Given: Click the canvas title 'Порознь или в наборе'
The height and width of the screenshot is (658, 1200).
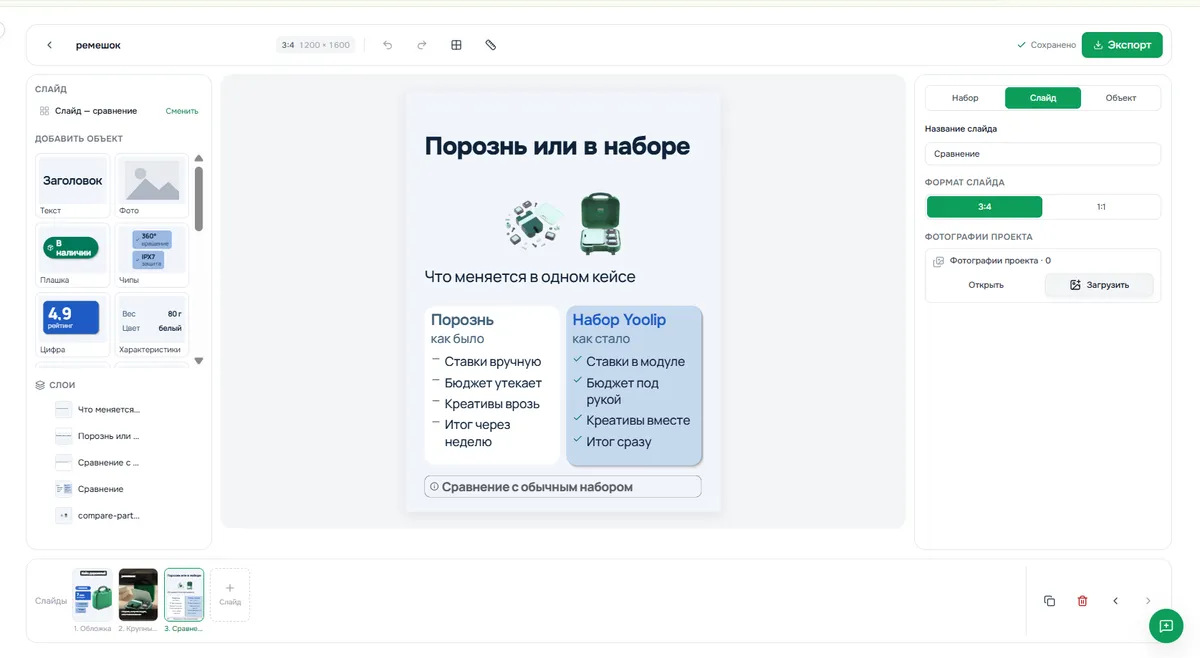Looking at the screenshot, I should 557,146.
